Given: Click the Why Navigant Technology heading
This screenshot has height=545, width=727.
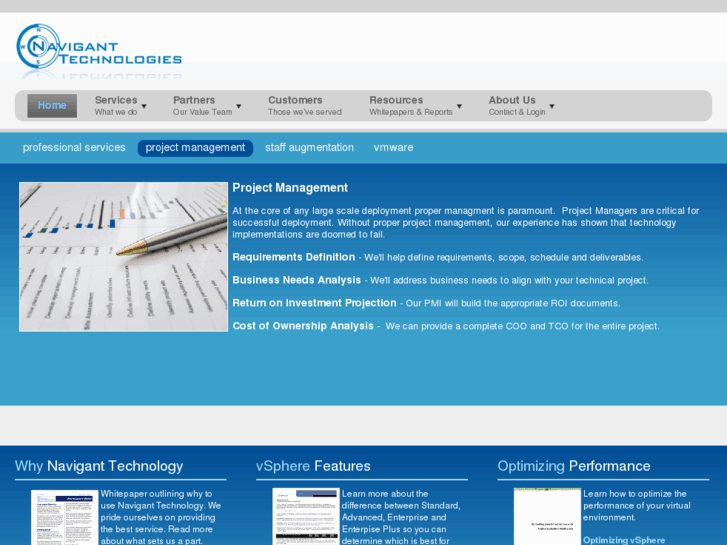Looking at the screenshot, I should tap(99, 466).
